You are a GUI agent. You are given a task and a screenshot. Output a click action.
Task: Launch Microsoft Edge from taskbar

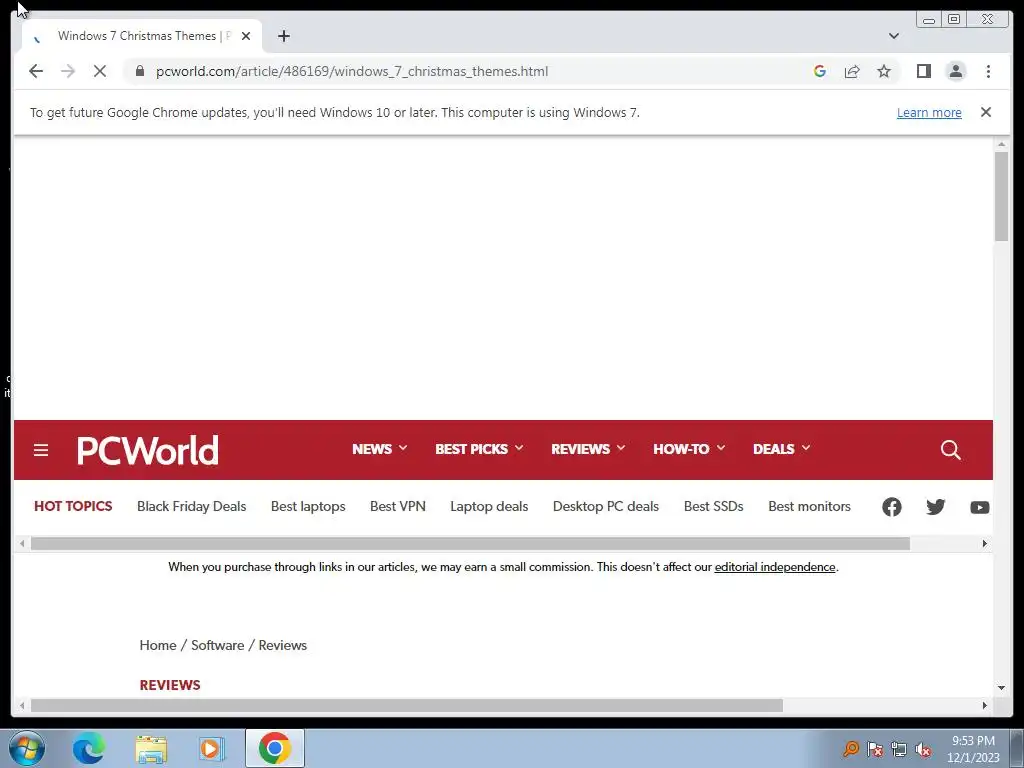pyautogui.click(x=89, y=748)
